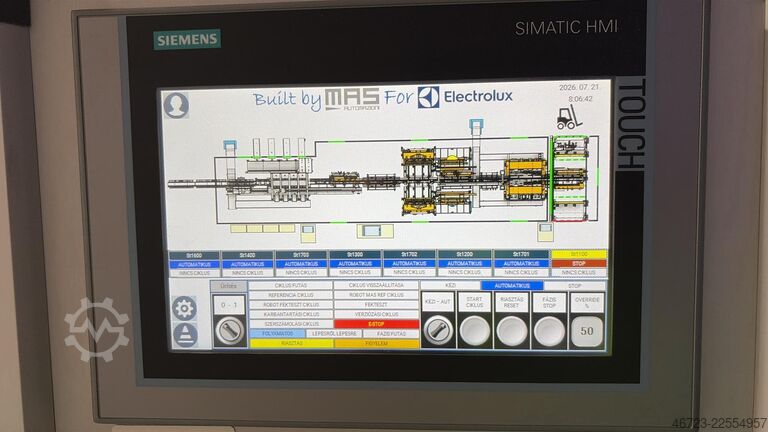768x432 pixels.
Task: Click the MAS Automazioni logo
Action: tap(352, 99)
